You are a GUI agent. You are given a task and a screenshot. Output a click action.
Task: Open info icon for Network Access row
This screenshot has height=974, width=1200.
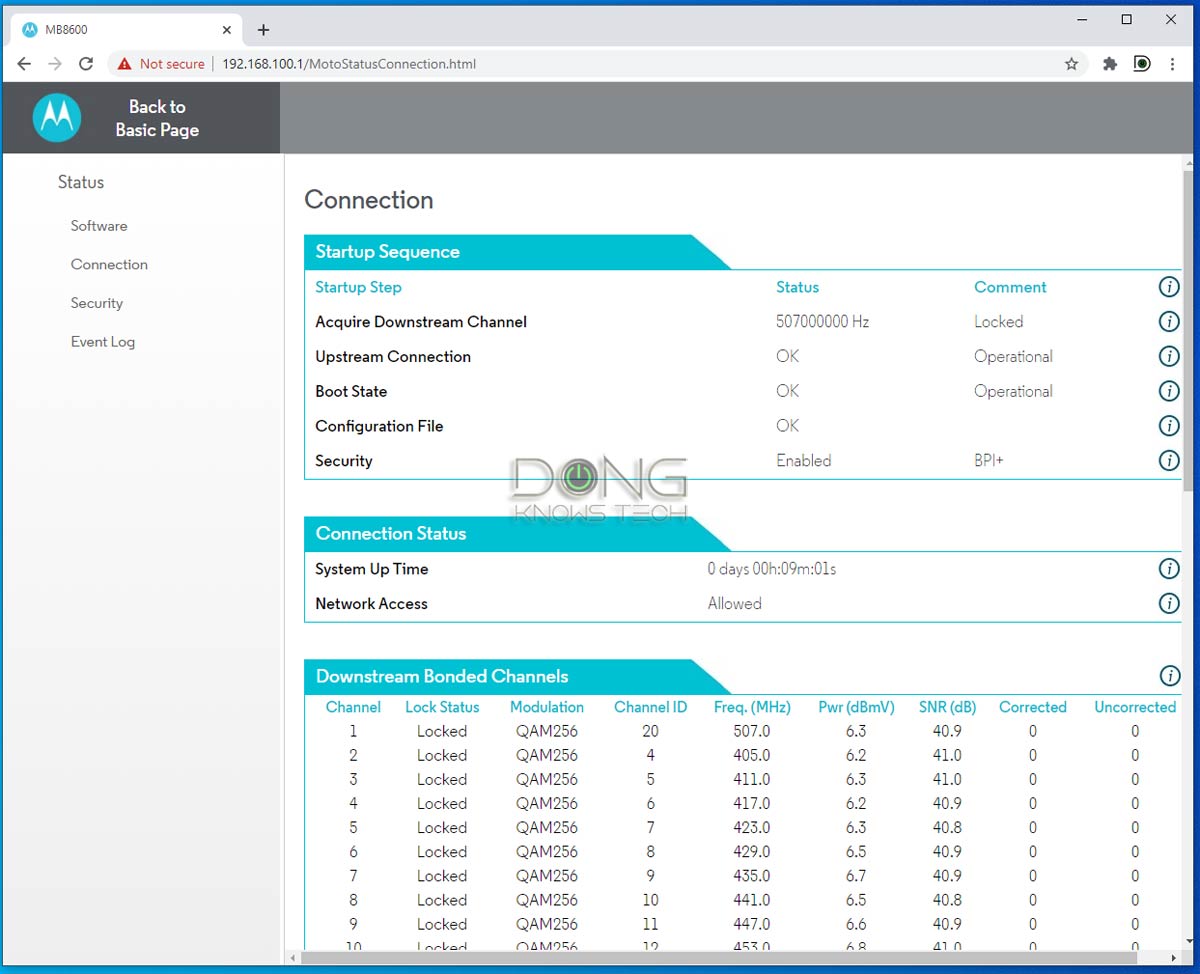point(1168,604)
